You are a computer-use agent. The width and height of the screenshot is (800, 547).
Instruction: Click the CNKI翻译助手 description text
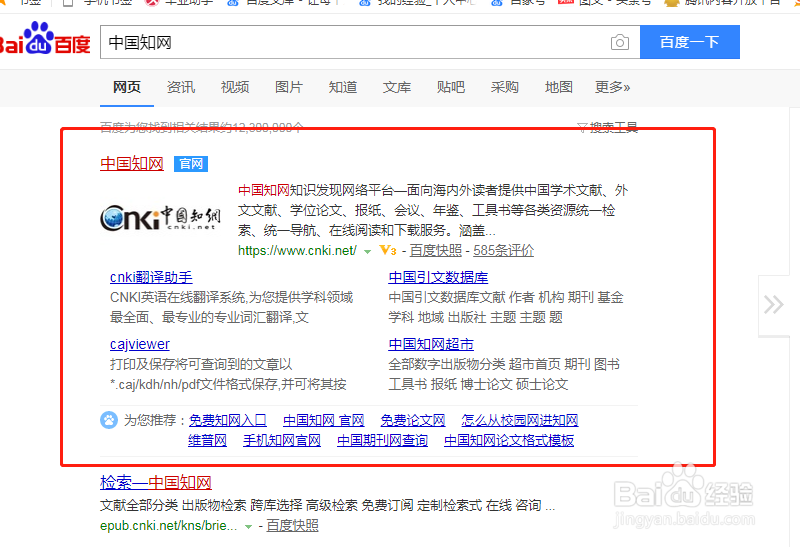pyautogui.click(x=232, y=307)
